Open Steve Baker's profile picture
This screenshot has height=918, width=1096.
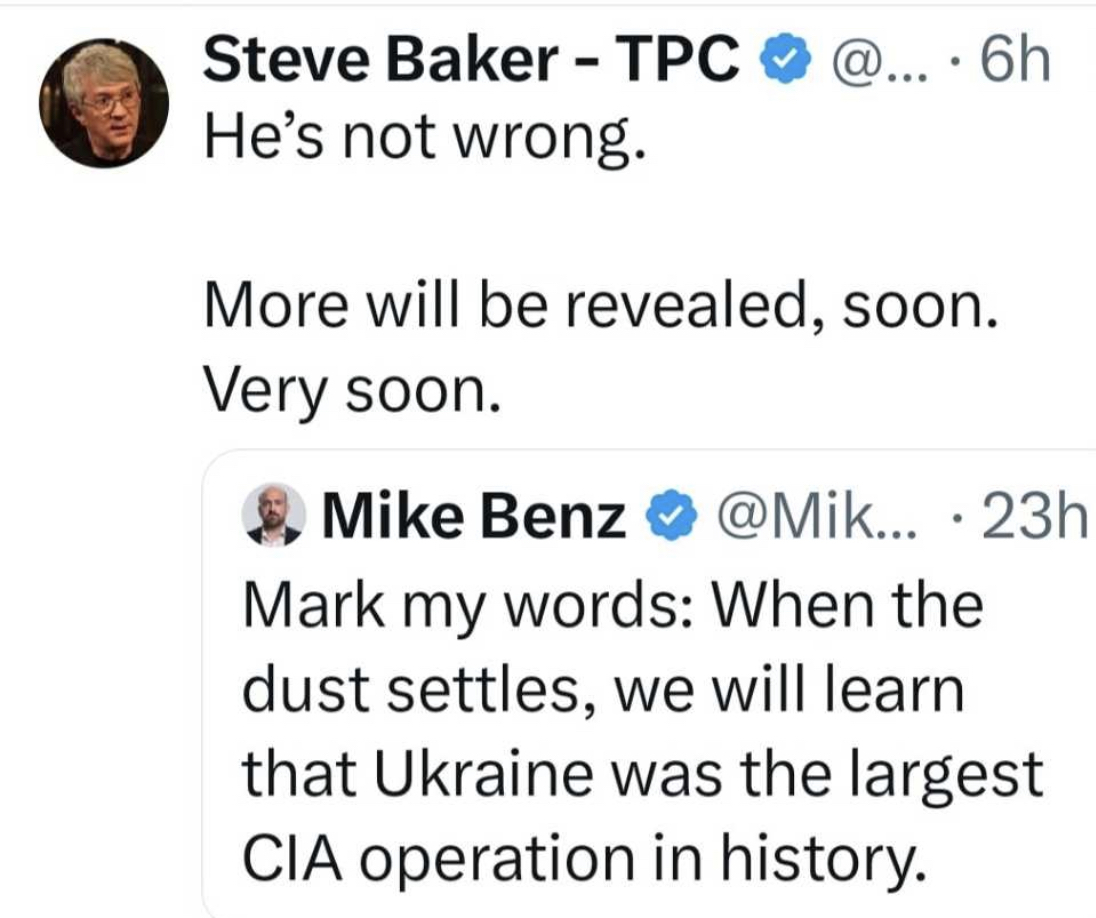pos(103,104)
